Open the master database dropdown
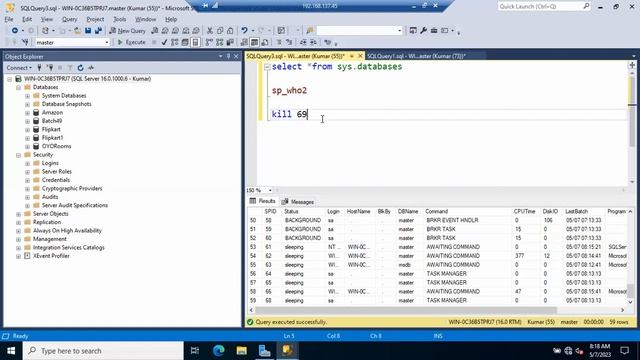Screen dimensions: 640x360 (107, 42)
